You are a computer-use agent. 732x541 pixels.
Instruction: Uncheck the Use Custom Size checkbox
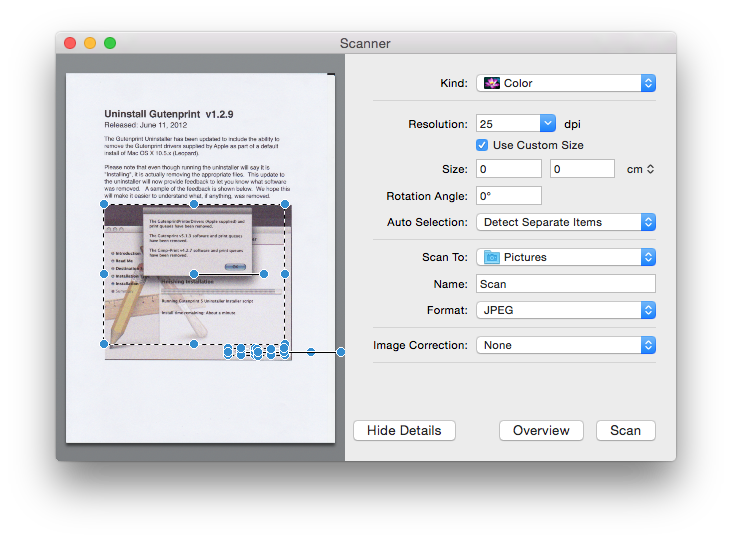pyautogui.click(x=482, y=145)
